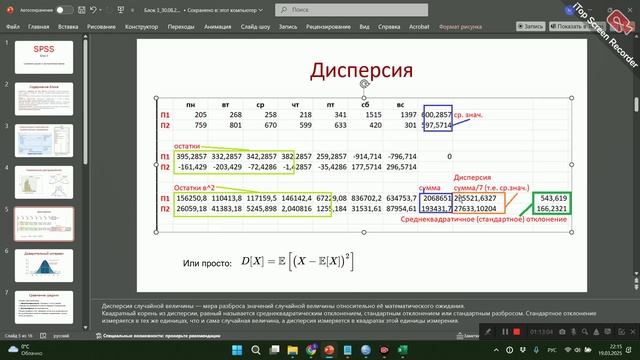Open the Windows Start menu

point(237,350)
